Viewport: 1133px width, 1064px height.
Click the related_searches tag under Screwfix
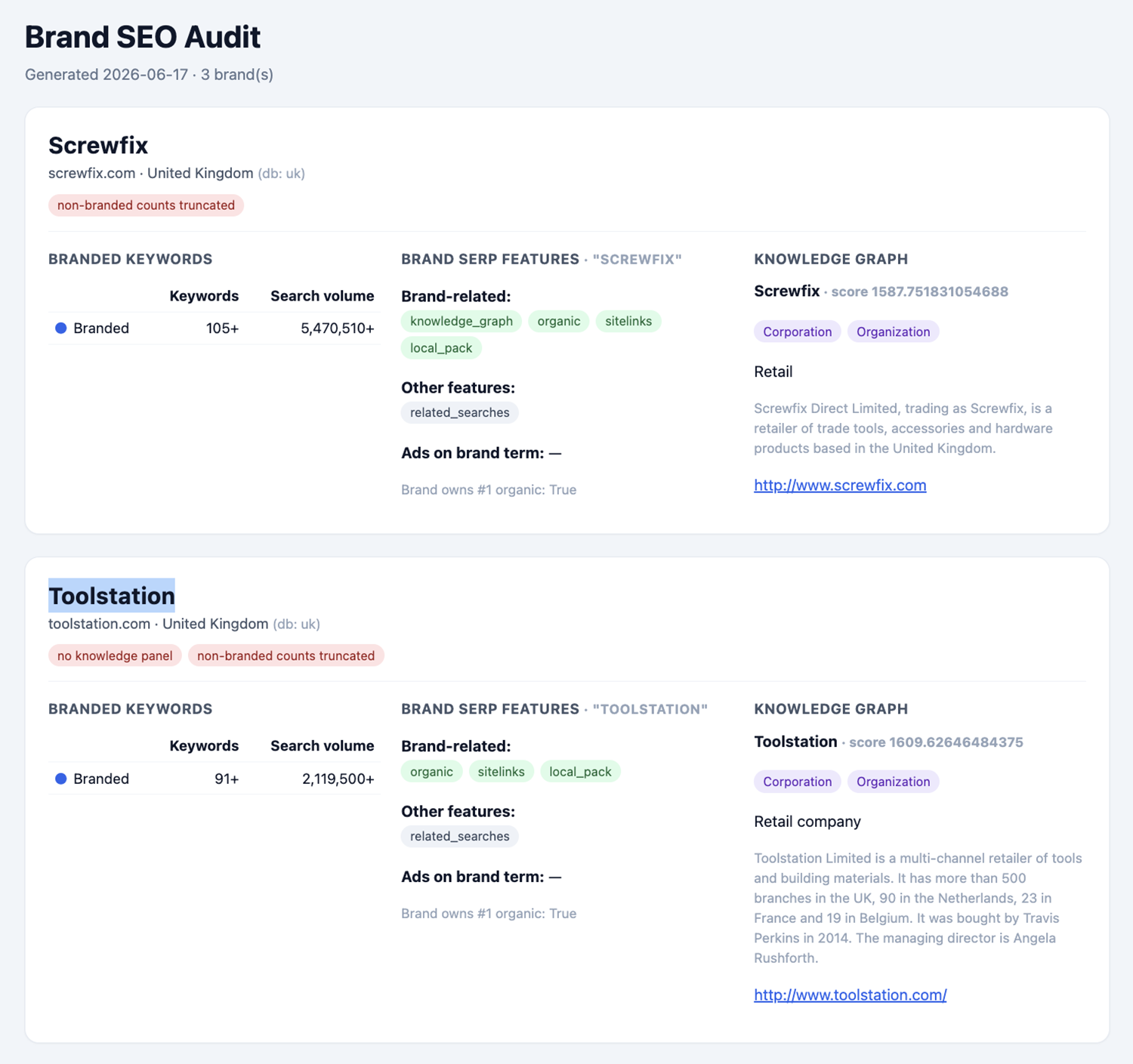(460, 412)
